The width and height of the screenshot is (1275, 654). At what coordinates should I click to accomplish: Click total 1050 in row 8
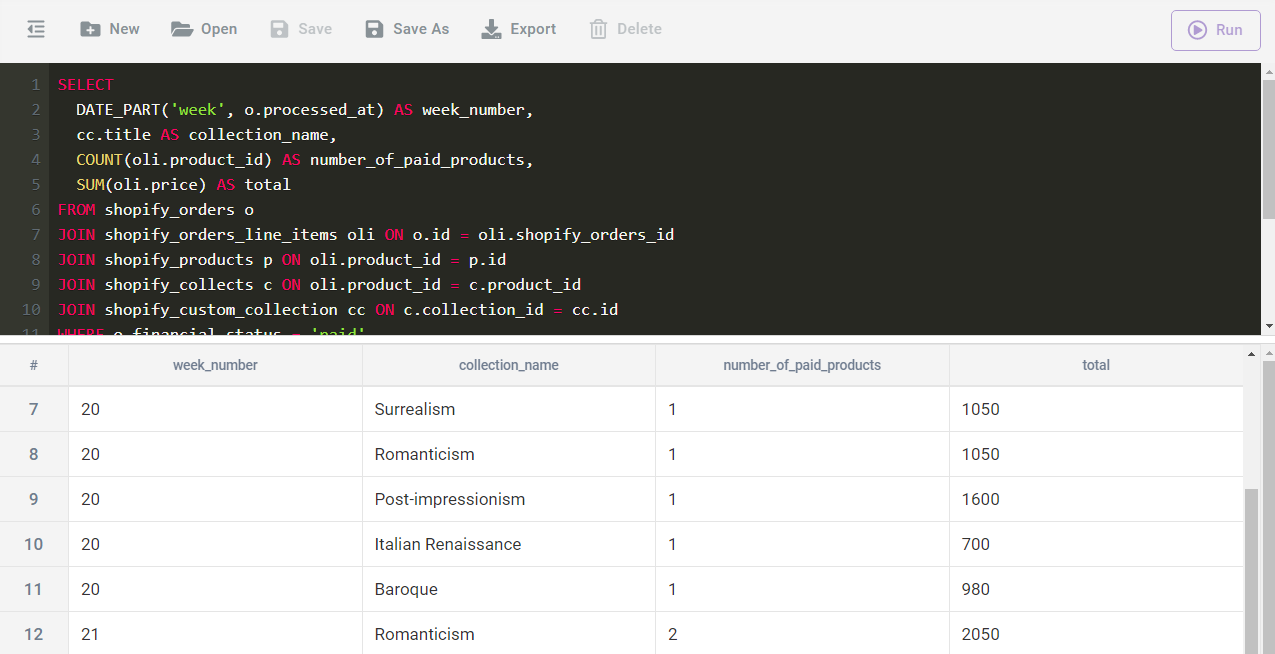[980, 454]
